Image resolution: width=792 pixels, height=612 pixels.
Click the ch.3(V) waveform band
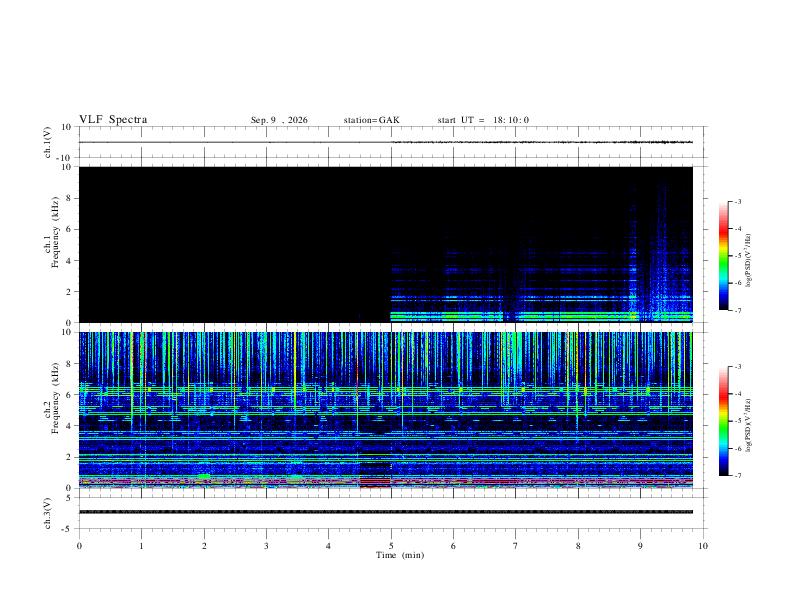click(x=386, y=512)
